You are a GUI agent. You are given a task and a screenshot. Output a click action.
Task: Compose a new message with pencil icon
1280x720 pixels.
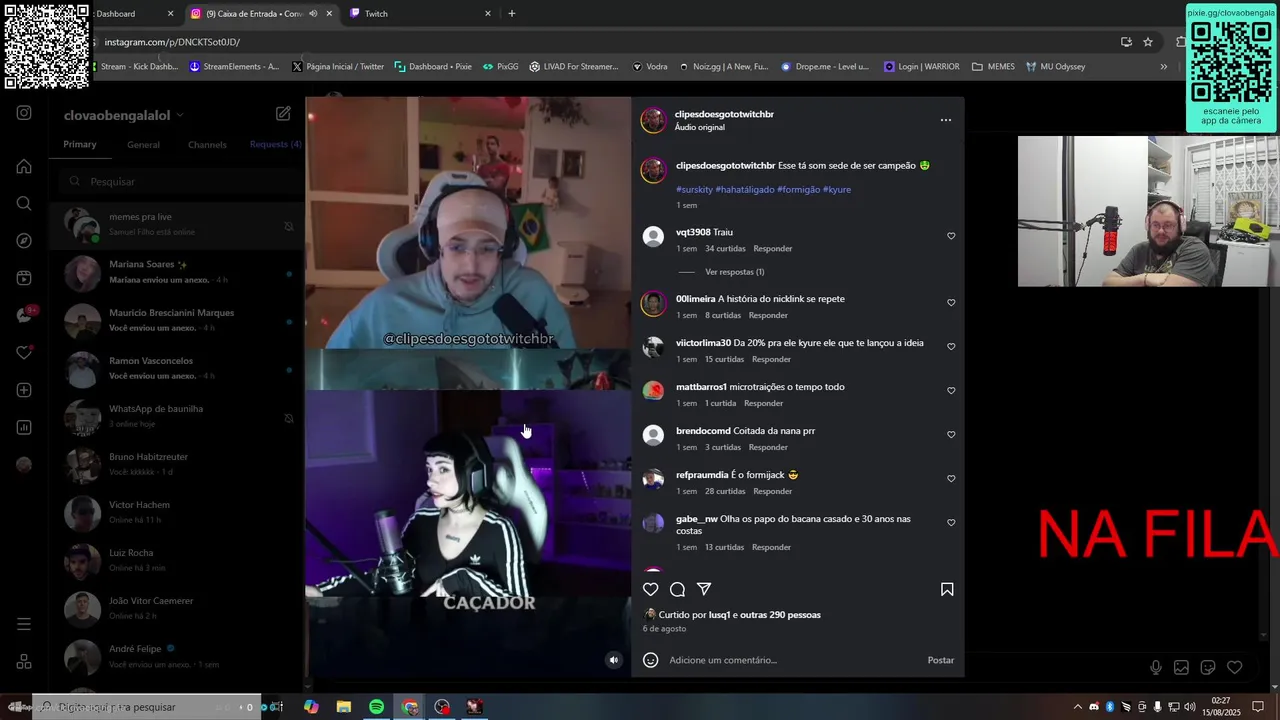click(x=283, y=114)
